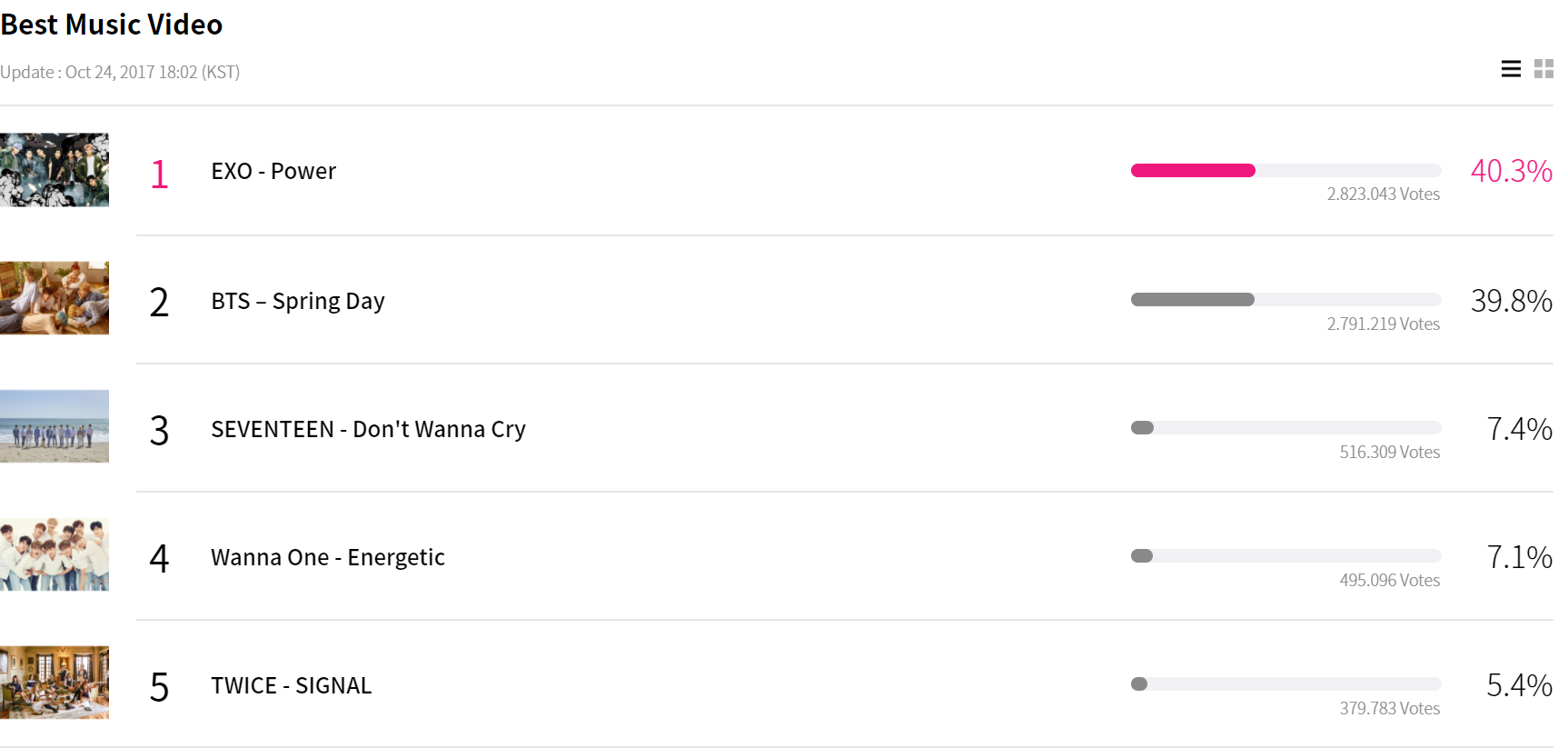Click the EXO - Power title
This screenshot has height=748, width=1568.
pyautogui.click(x=273, y=171)
